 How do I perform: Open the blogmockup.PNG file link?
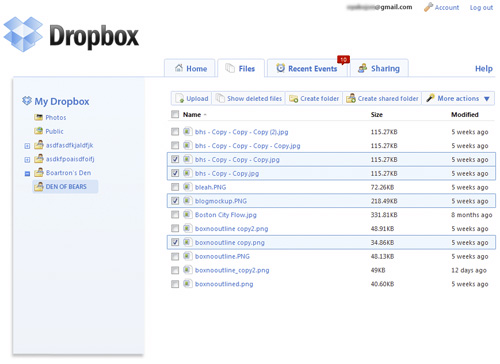(221, 201)
